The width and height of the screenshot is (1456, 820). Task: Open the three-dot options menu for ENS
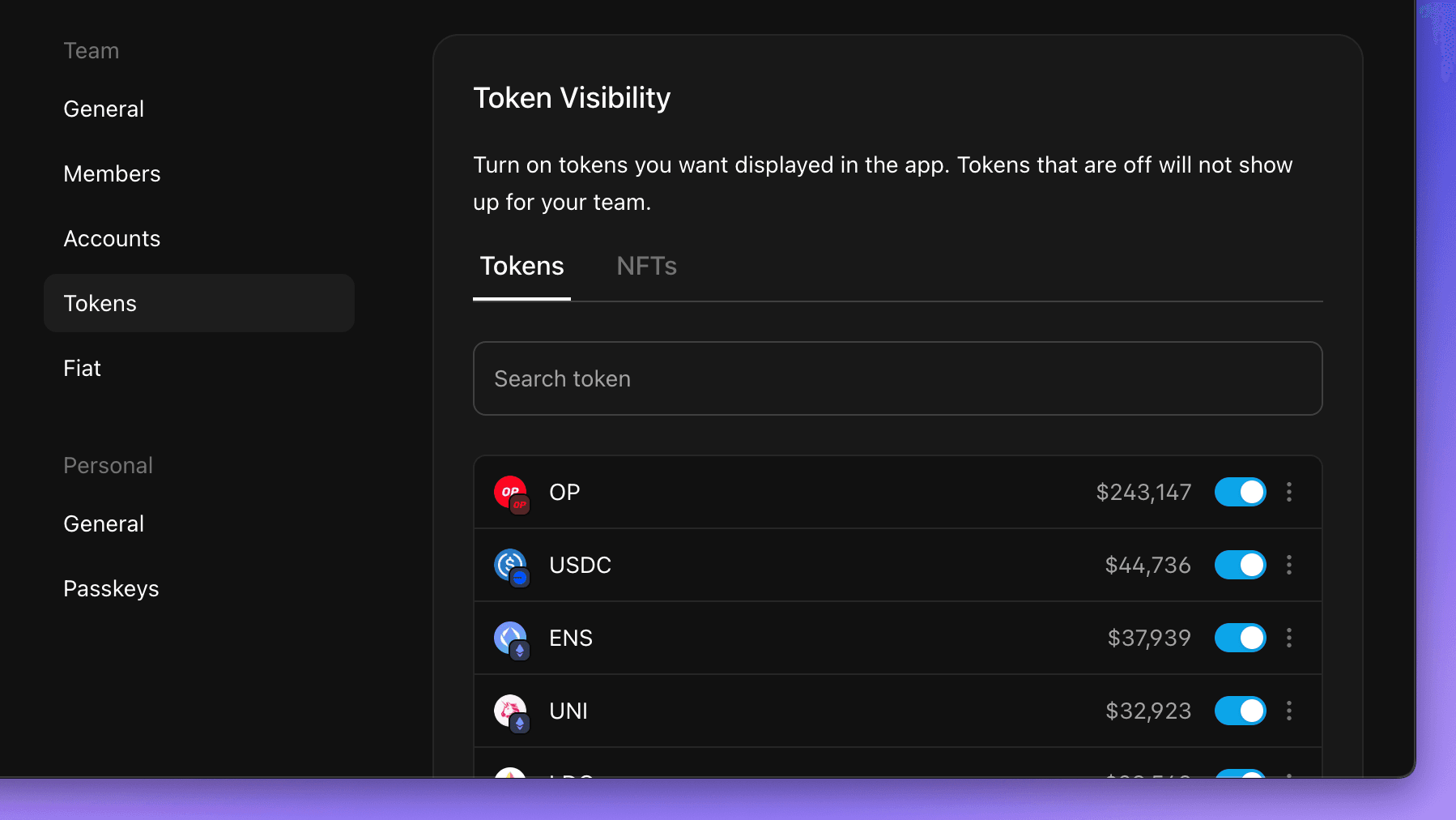coord(1289,638)
